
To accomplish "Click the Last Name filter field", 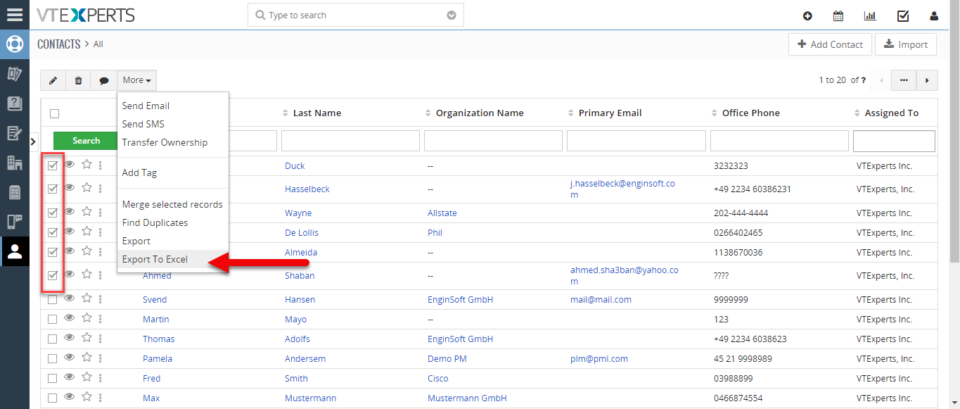I will 350,141.
